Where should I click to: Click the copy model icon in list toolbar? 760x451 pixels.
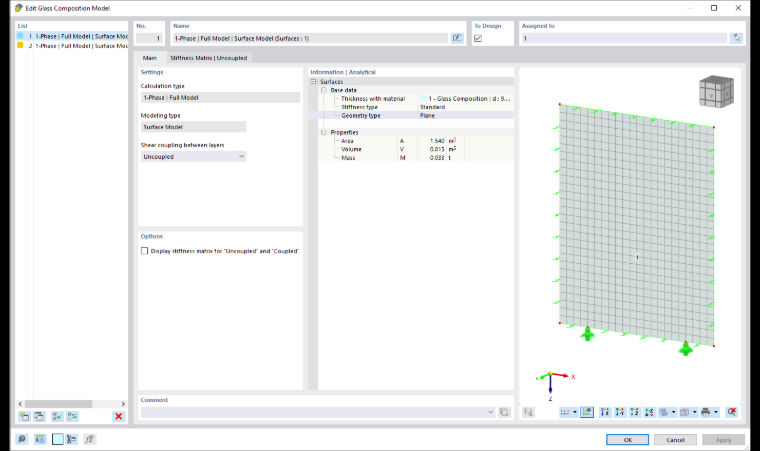tap(39, 416)
